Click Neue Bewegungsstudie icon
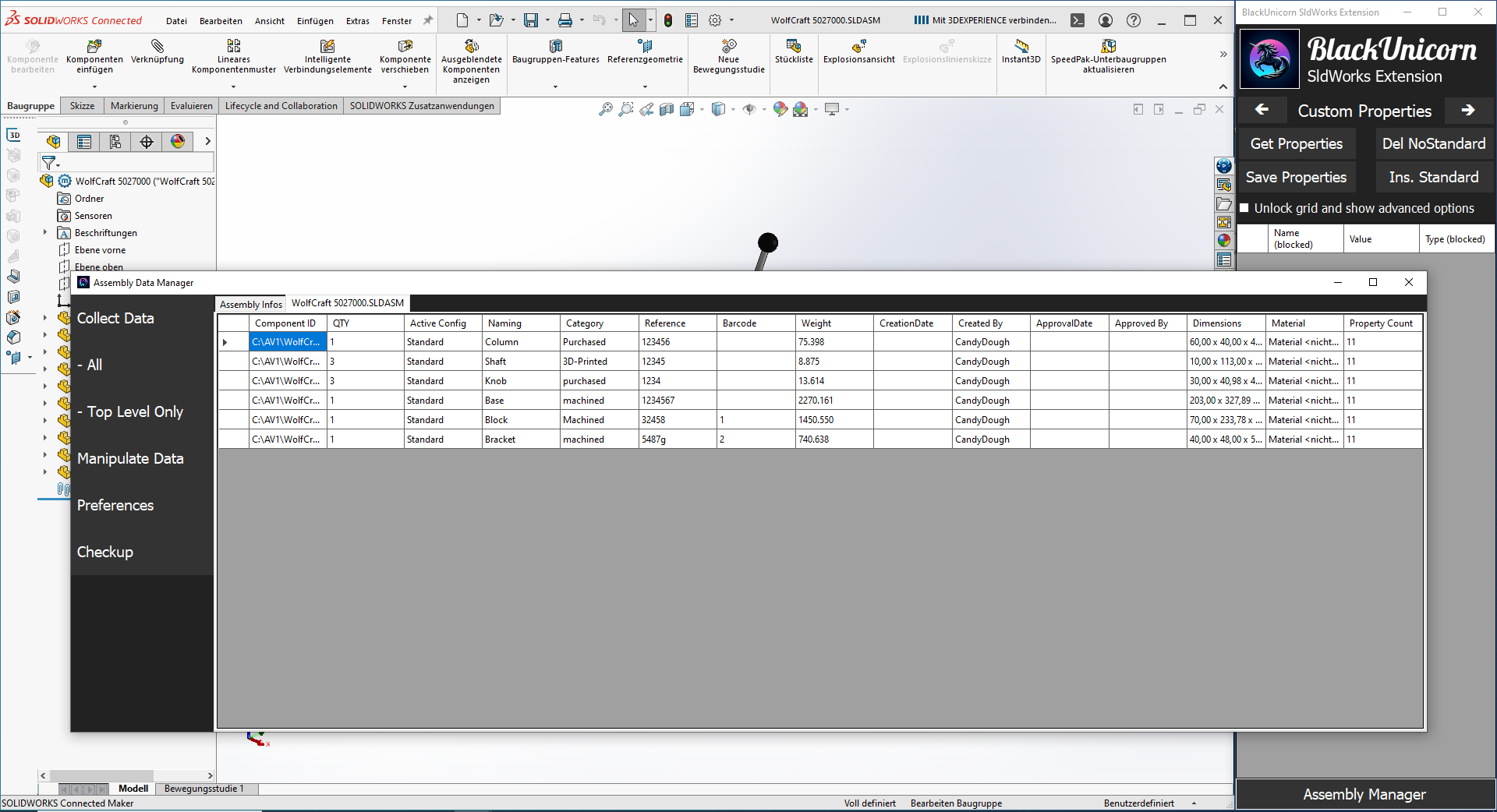1497x812 pixels. click(x=728, y=47)
